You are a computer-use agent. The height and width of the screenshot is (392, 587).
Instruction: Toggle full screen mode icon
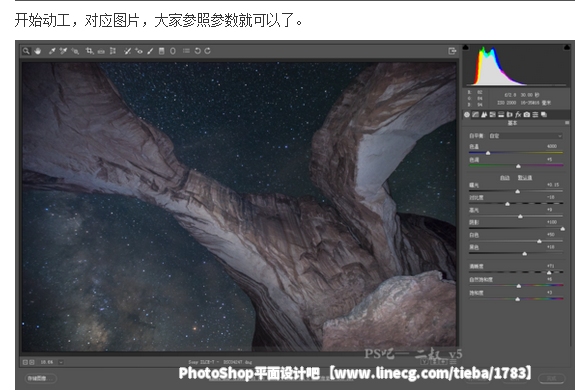pos(452,51)
